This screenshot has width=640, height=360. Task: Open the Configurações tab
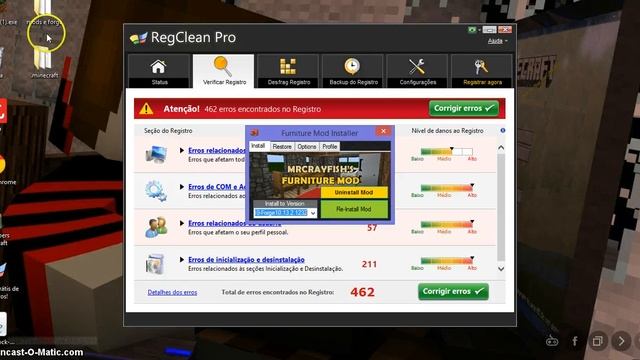(417, 71)
